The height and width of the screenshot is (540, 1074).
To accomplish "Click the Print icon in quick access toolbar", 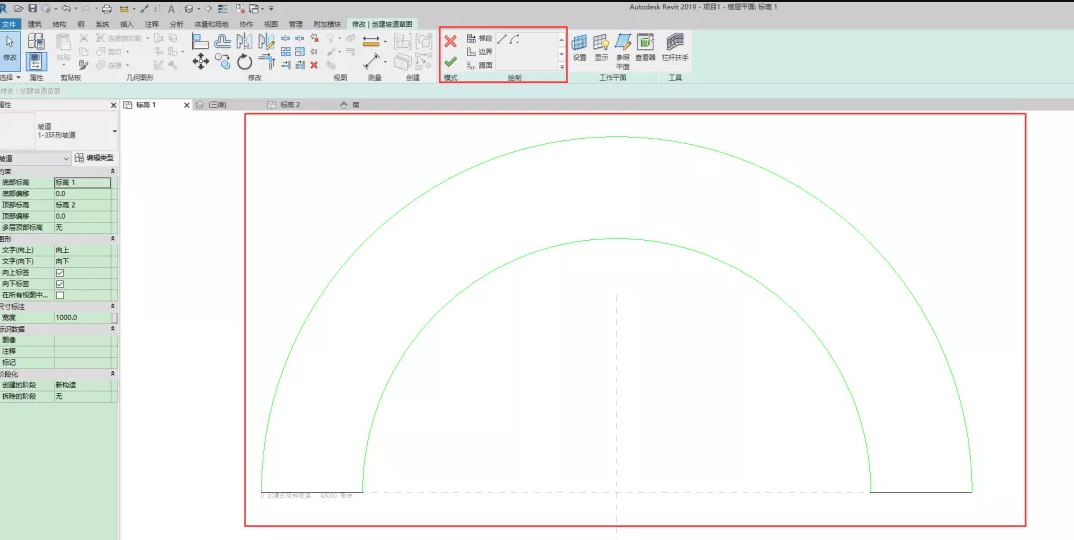I will click(106, 8).
